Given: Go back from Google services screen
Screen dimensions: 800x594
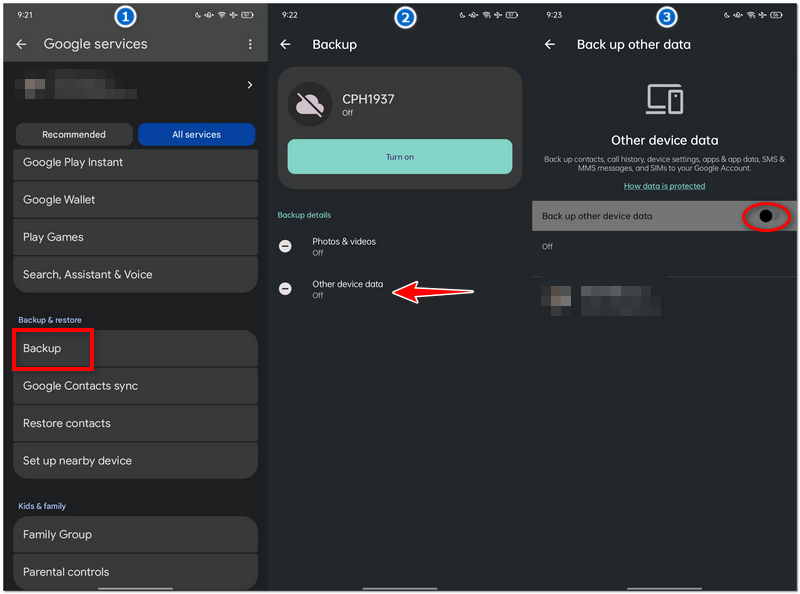Looking at the screenshot, I should pyautogui.click(x=21, y=44).
